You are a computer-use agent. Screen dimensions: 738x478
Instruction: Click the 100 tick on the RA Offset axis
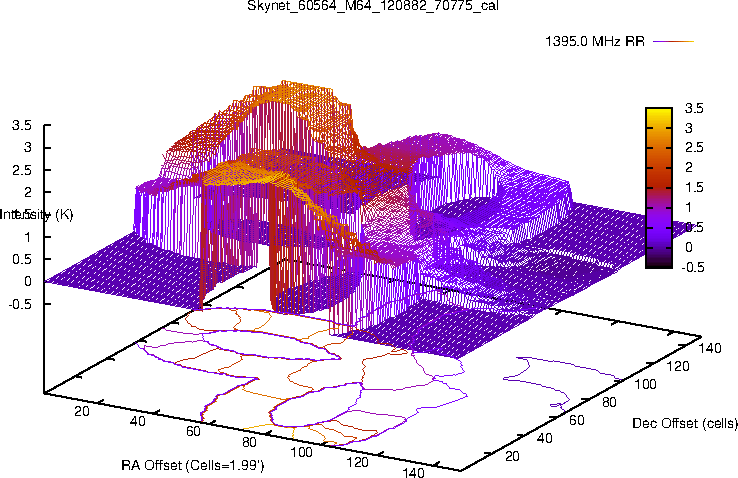click(301, 452)
